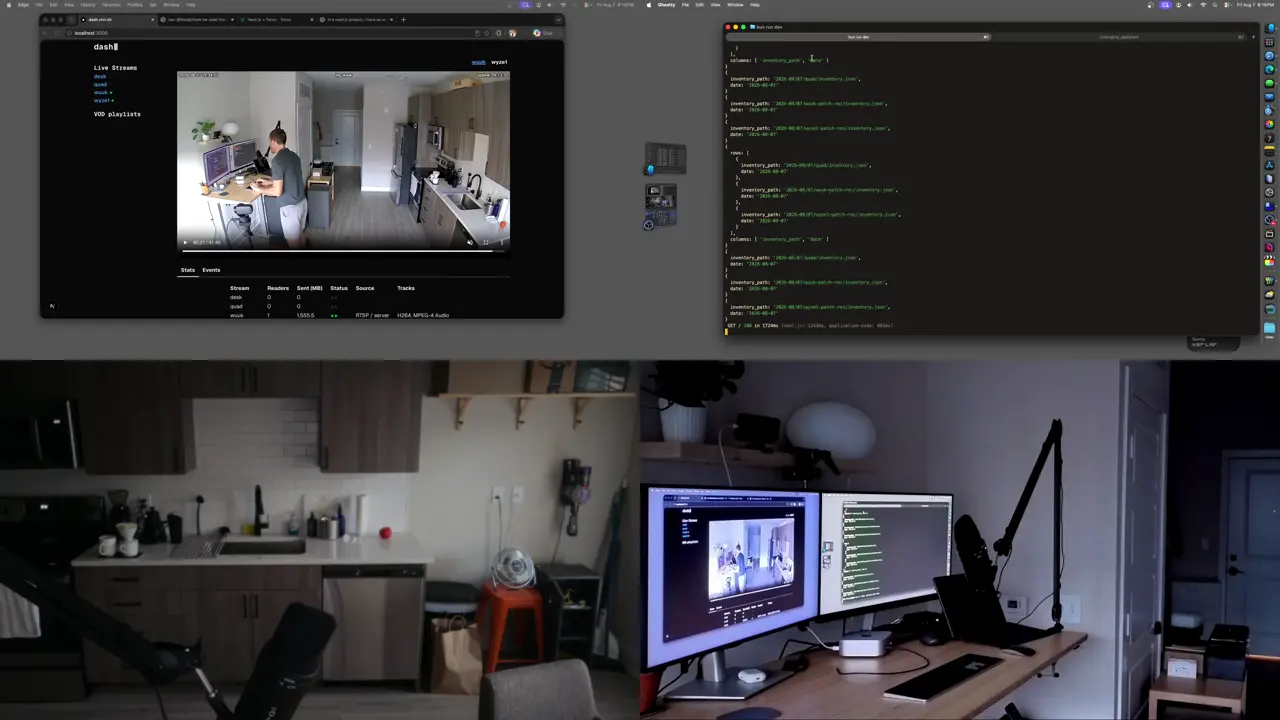The width and height of the screenshot is (1280, 720).
Task: Seek using the video progress bar
Action: pos(343,250)
